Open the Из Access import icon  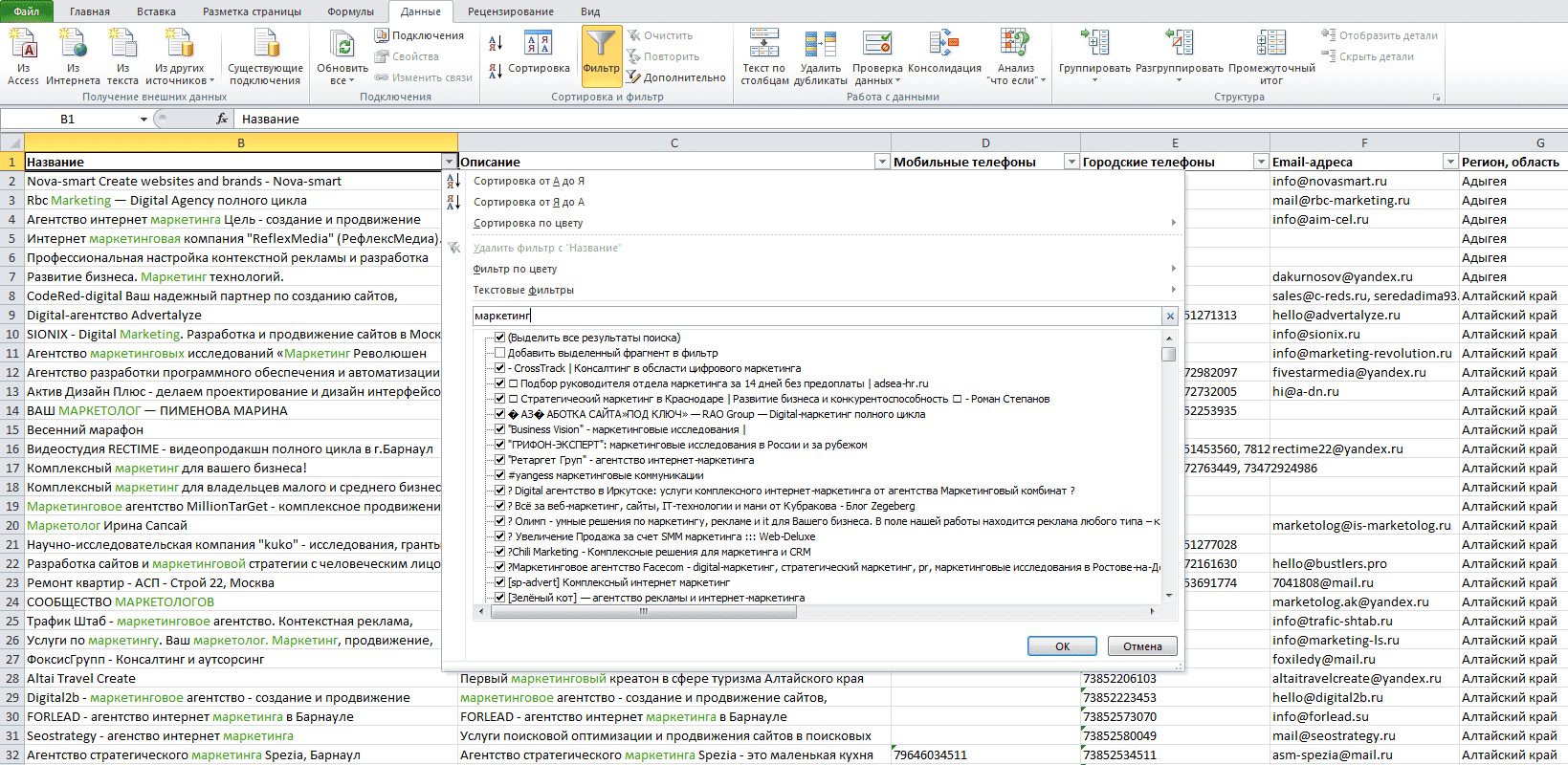point(23,44)
